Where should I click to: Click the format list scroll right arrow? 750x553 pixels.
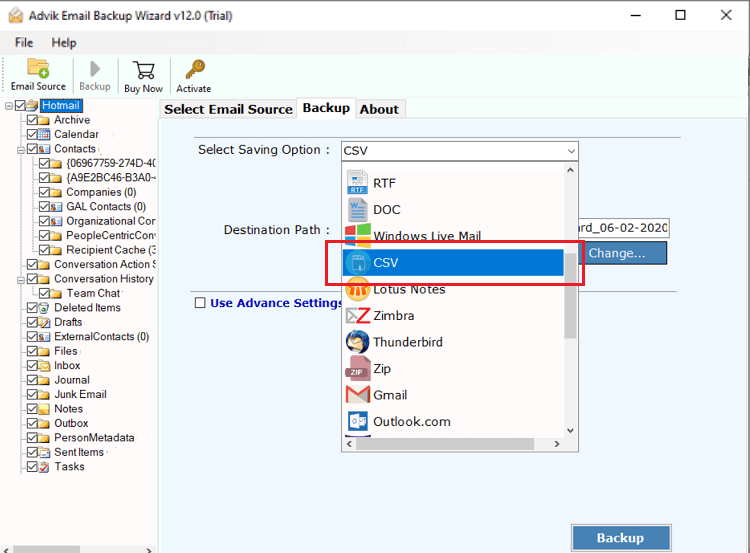tap(557, 444)
